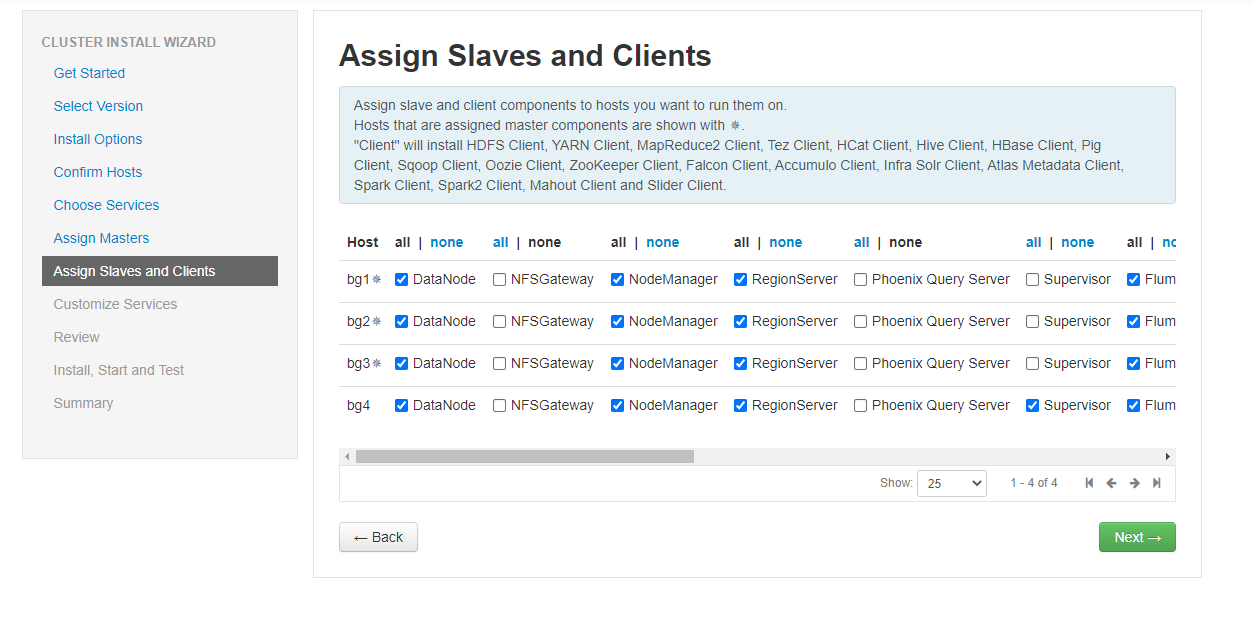The image size is (1253, 617).
Task: Click the horizontal scrollbar's right arrow
Action: coord(1167,457)
